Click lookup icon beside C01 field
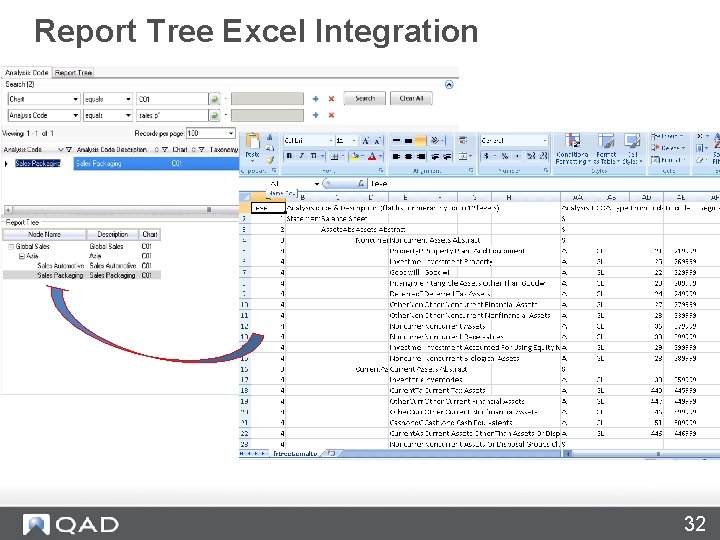 [x=214, y=99]
